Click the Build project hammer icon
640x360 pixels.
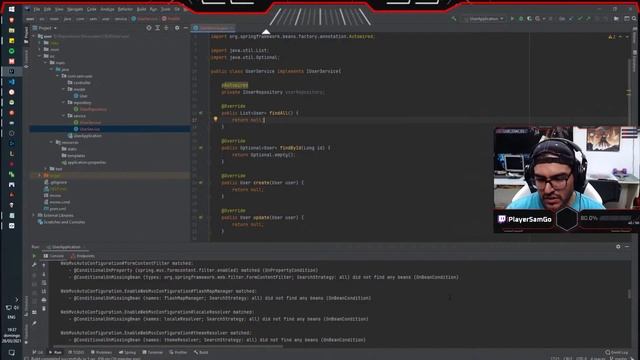[x=454, y=18]
